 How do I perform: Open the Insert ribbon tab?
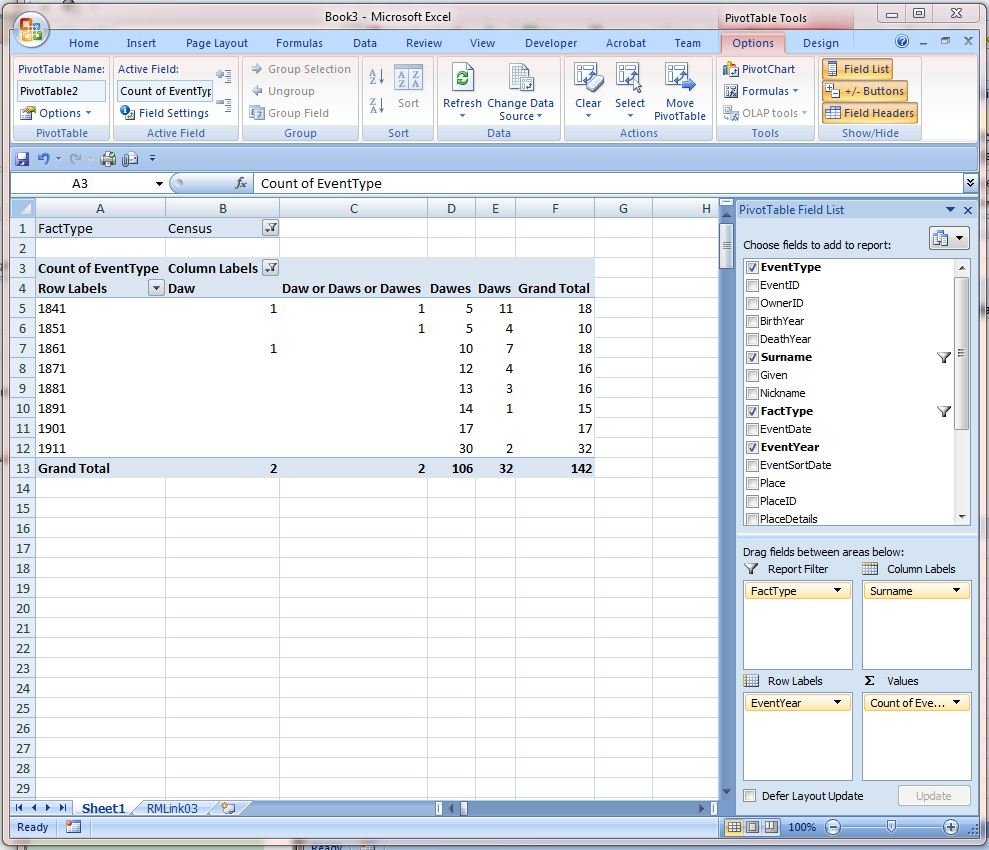coord(141,43)
